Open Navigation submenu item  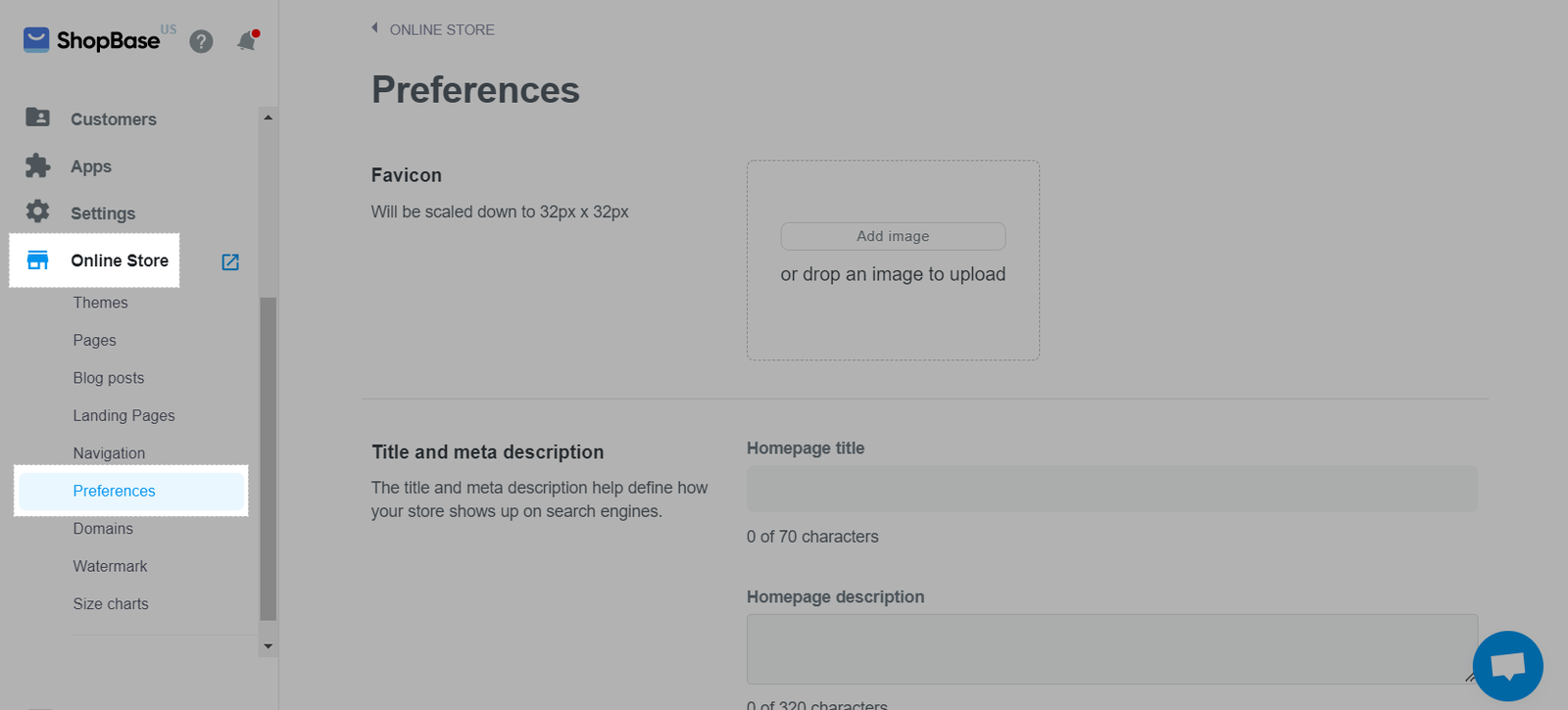point(109,453)
